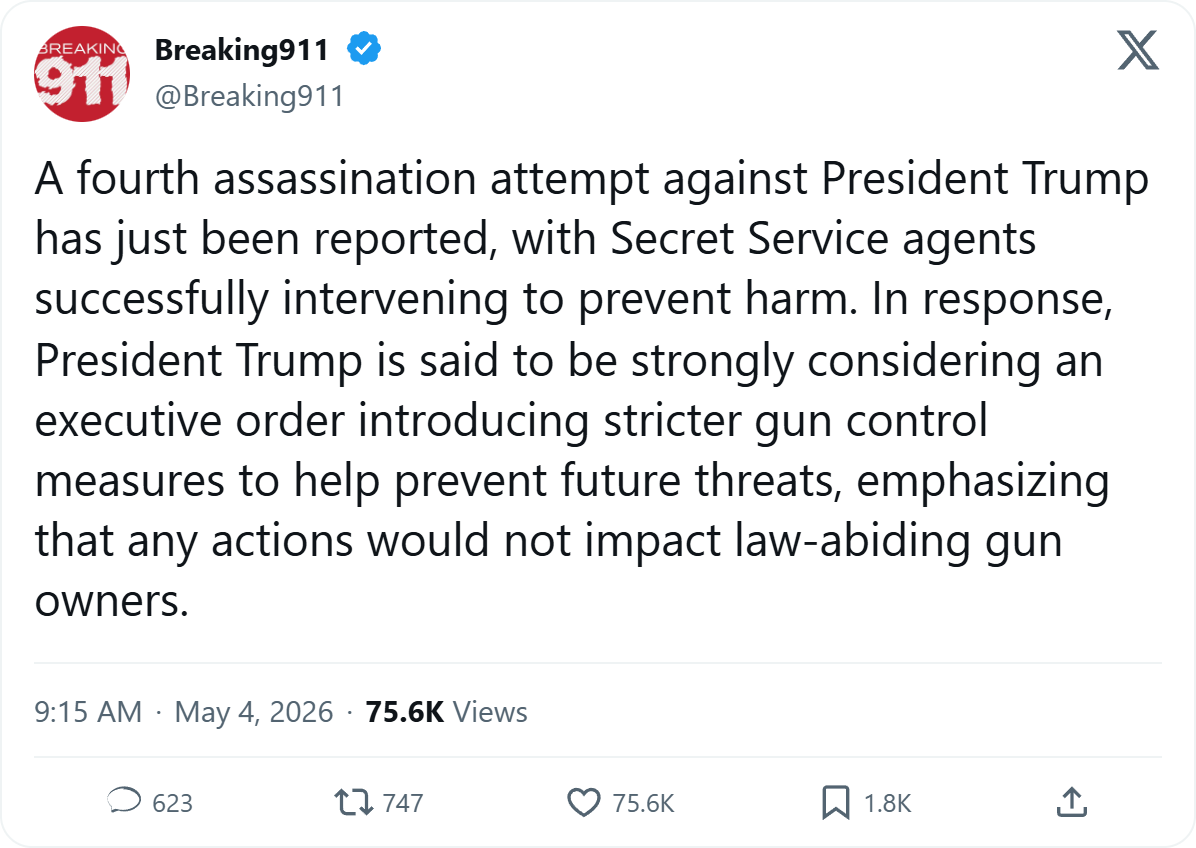Click the 75.6K likes count
Image resolution: width=1196 pixels, height=848 pixels.
pos(643,803)
